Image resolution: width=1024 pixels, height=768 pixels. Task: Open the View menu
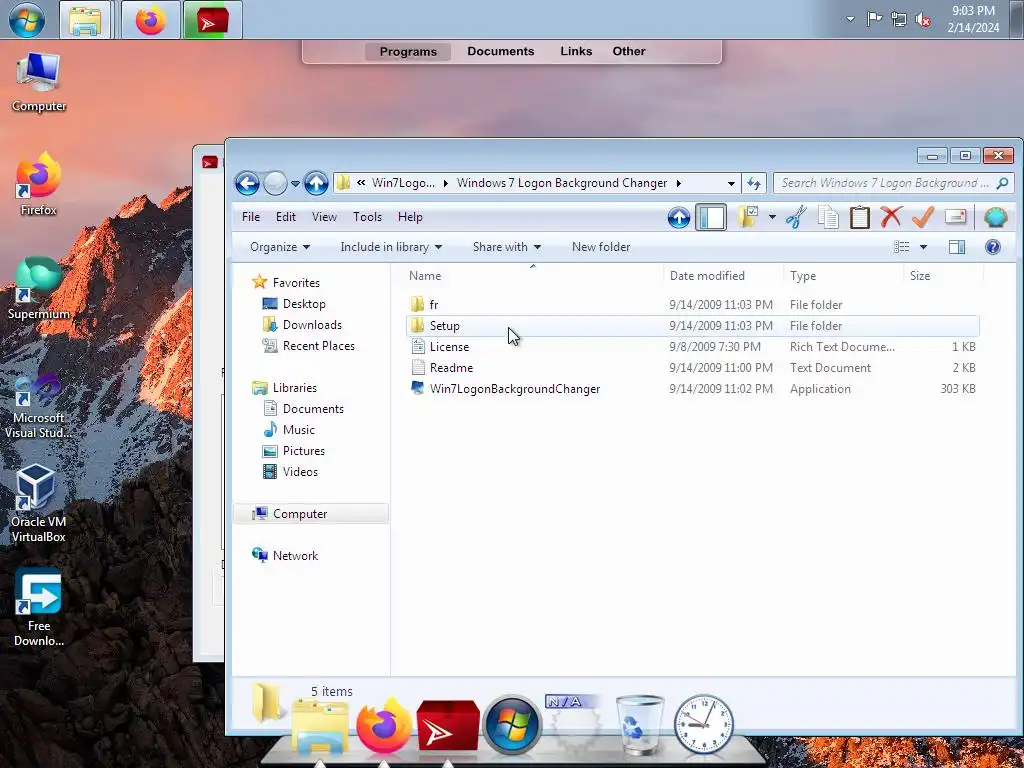[x=324, y=217]
